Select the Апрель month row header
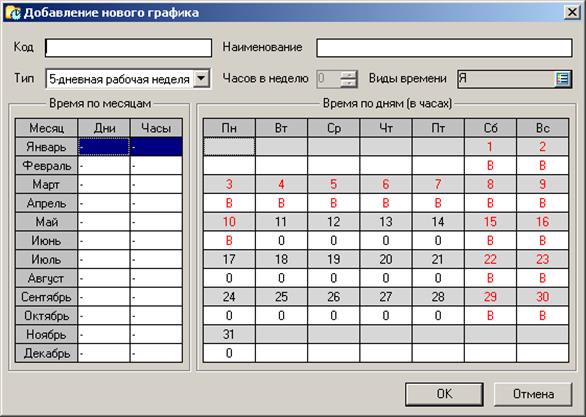 coord(46,203)
